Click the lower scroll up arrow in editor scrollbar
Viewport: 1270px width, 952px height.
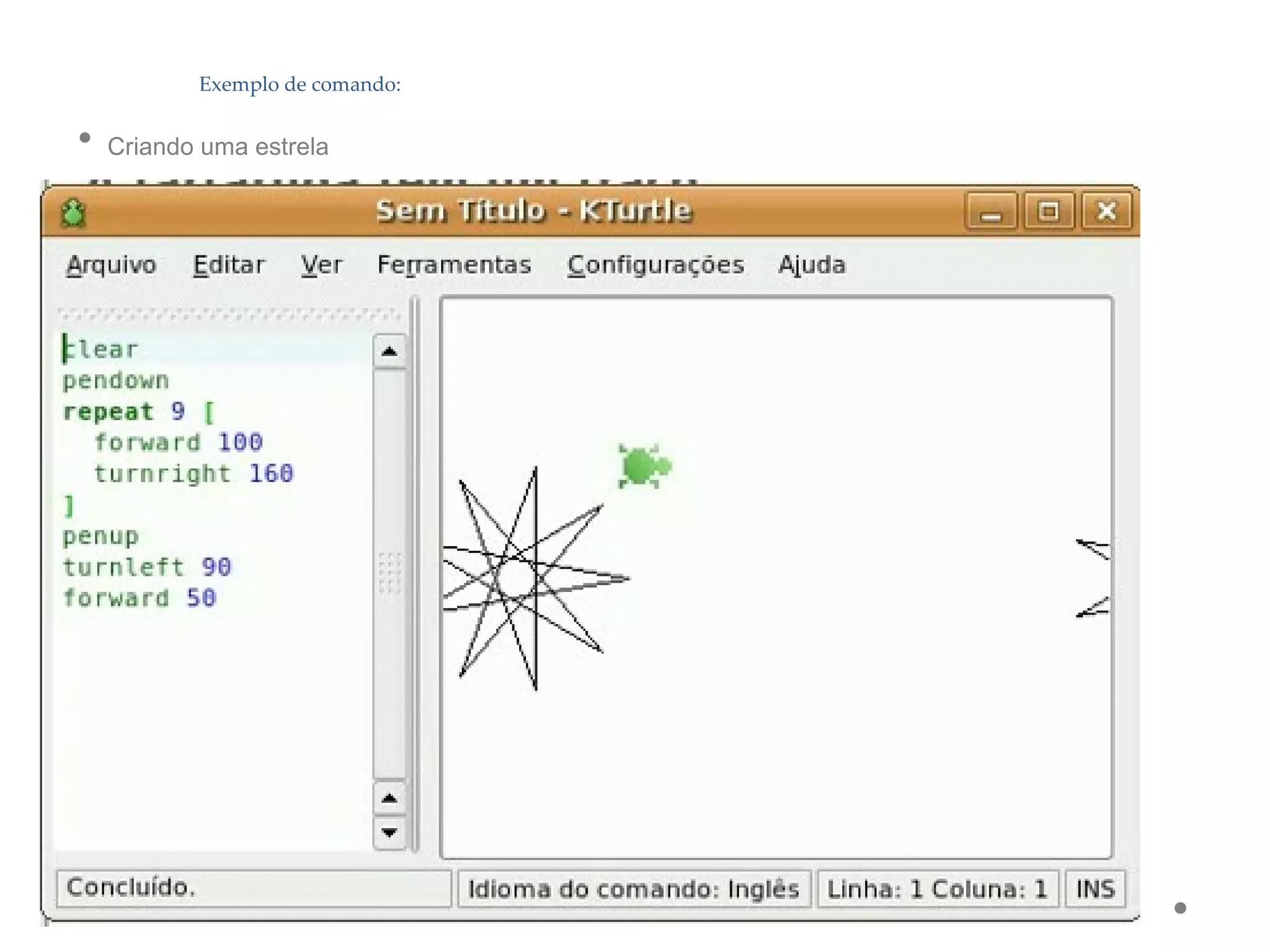(x=389, y=798)
